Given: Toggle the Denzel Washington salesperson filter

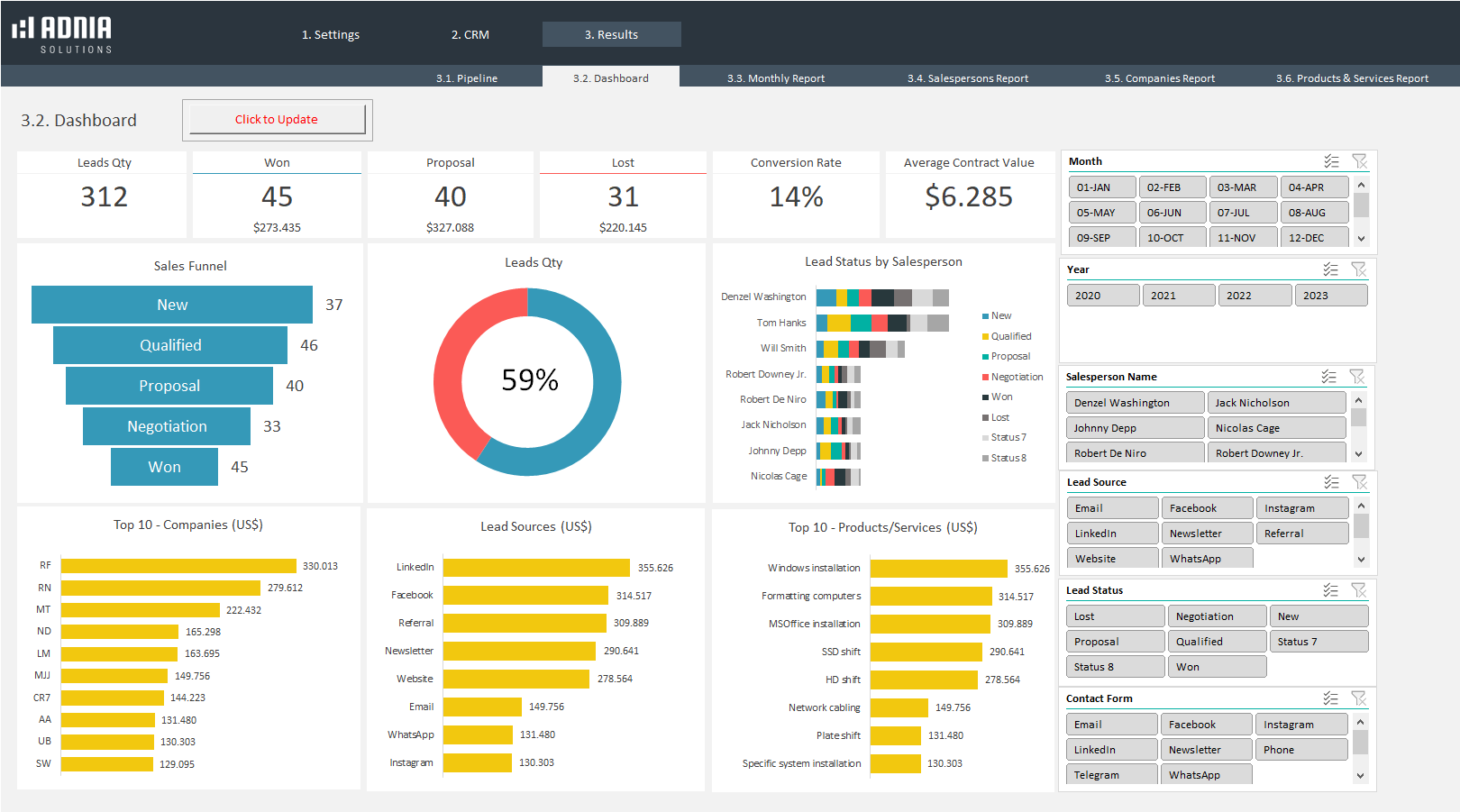Looking at the screenshot, I should point(1134,403).
